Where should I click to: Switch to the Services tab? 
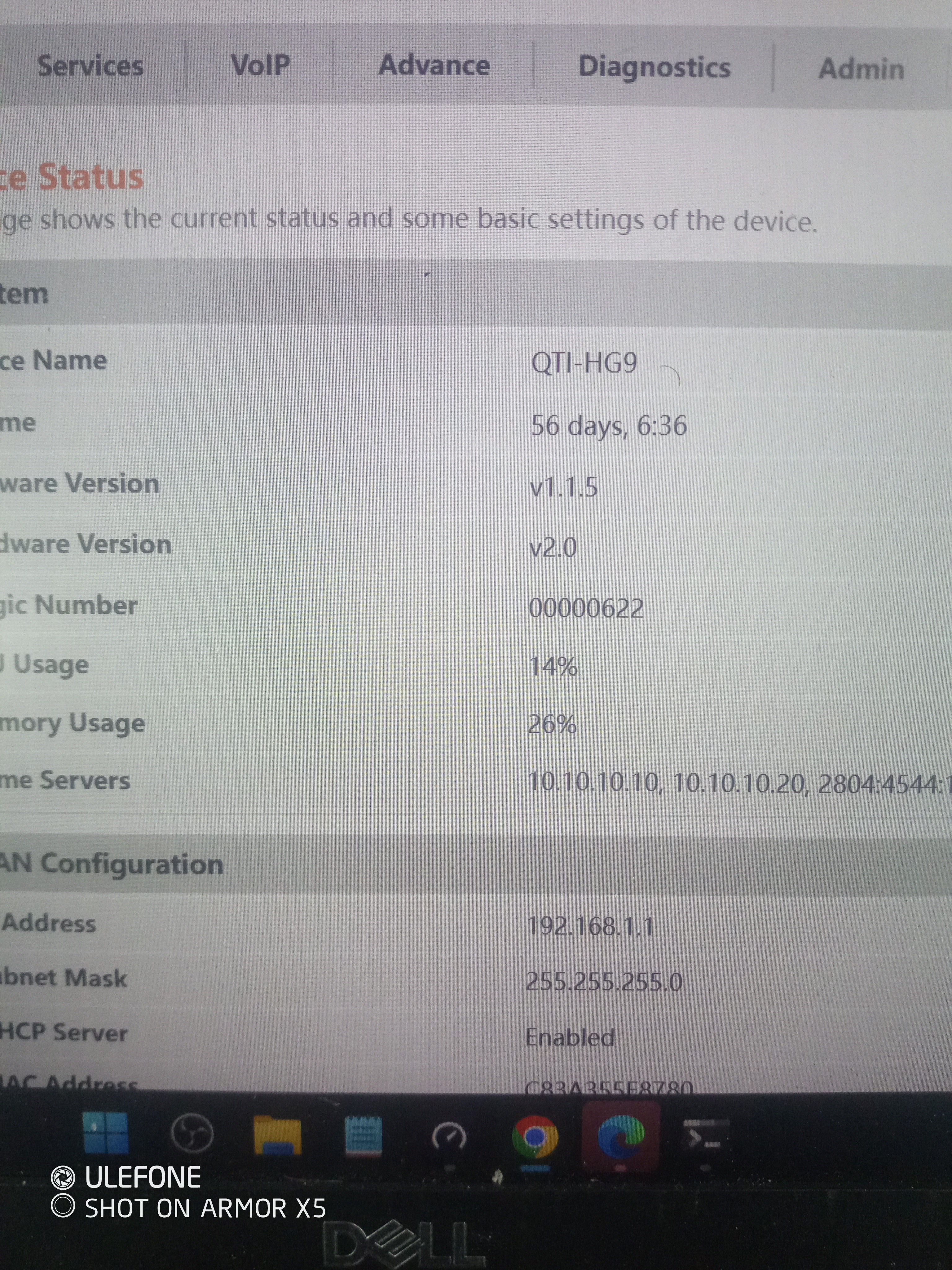click(90, 65)
